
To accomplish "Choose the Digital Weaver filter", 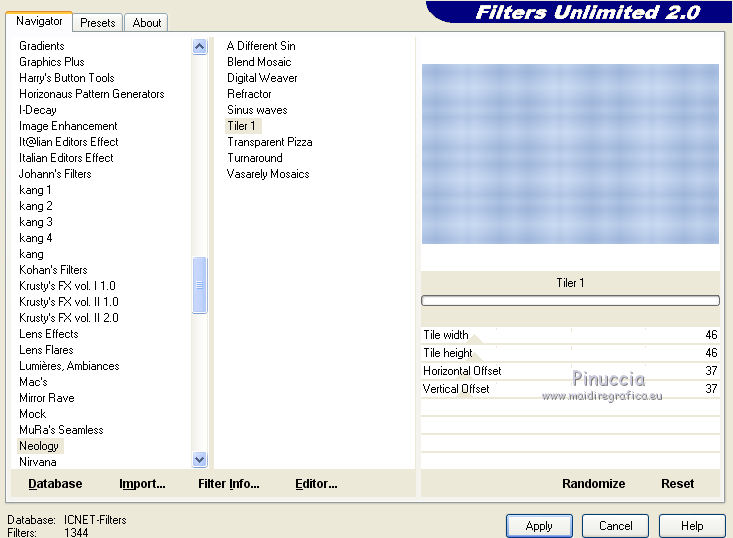I will 262,78.
